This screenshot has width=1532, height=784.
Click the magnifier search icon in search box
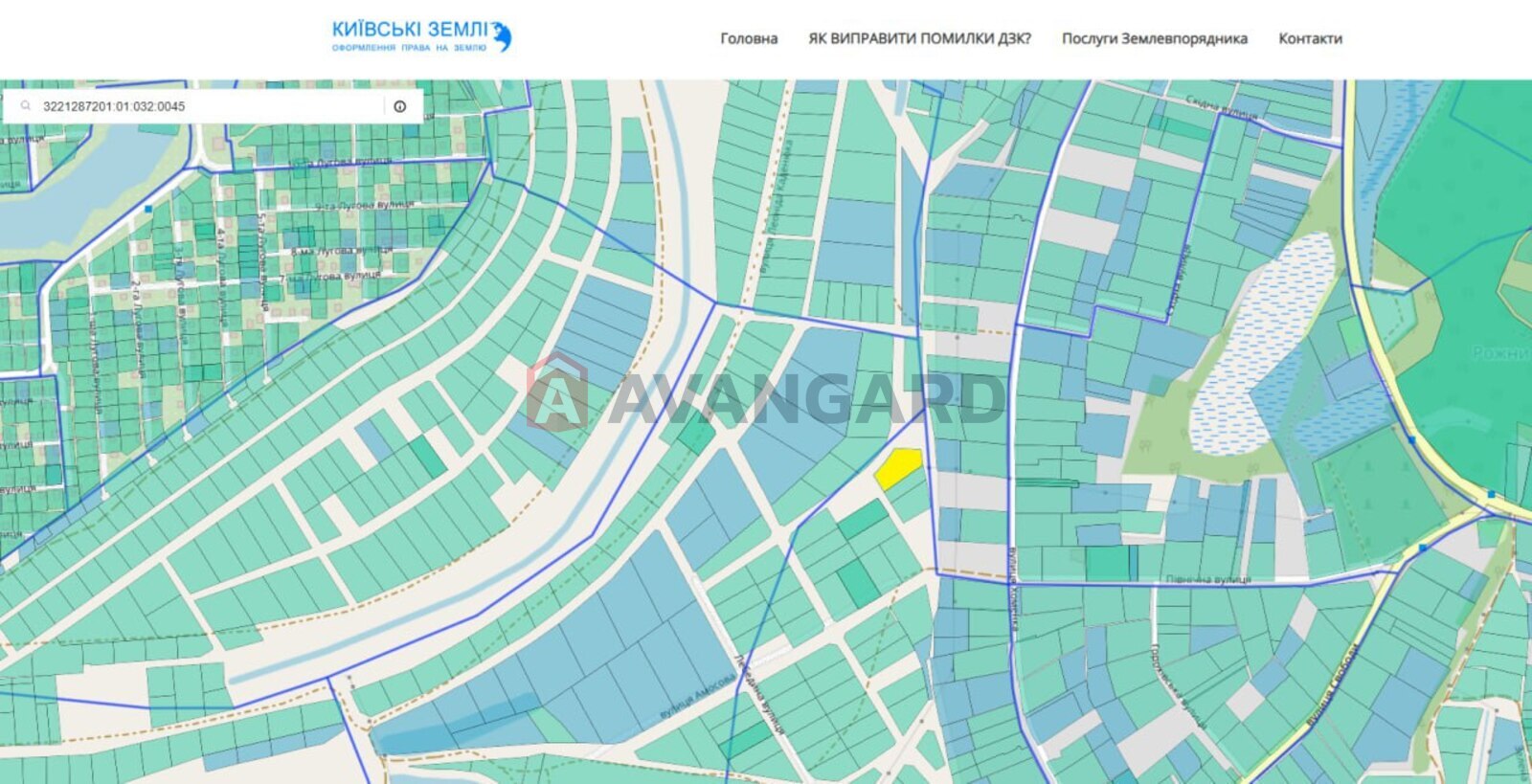[x=26, y=106]
